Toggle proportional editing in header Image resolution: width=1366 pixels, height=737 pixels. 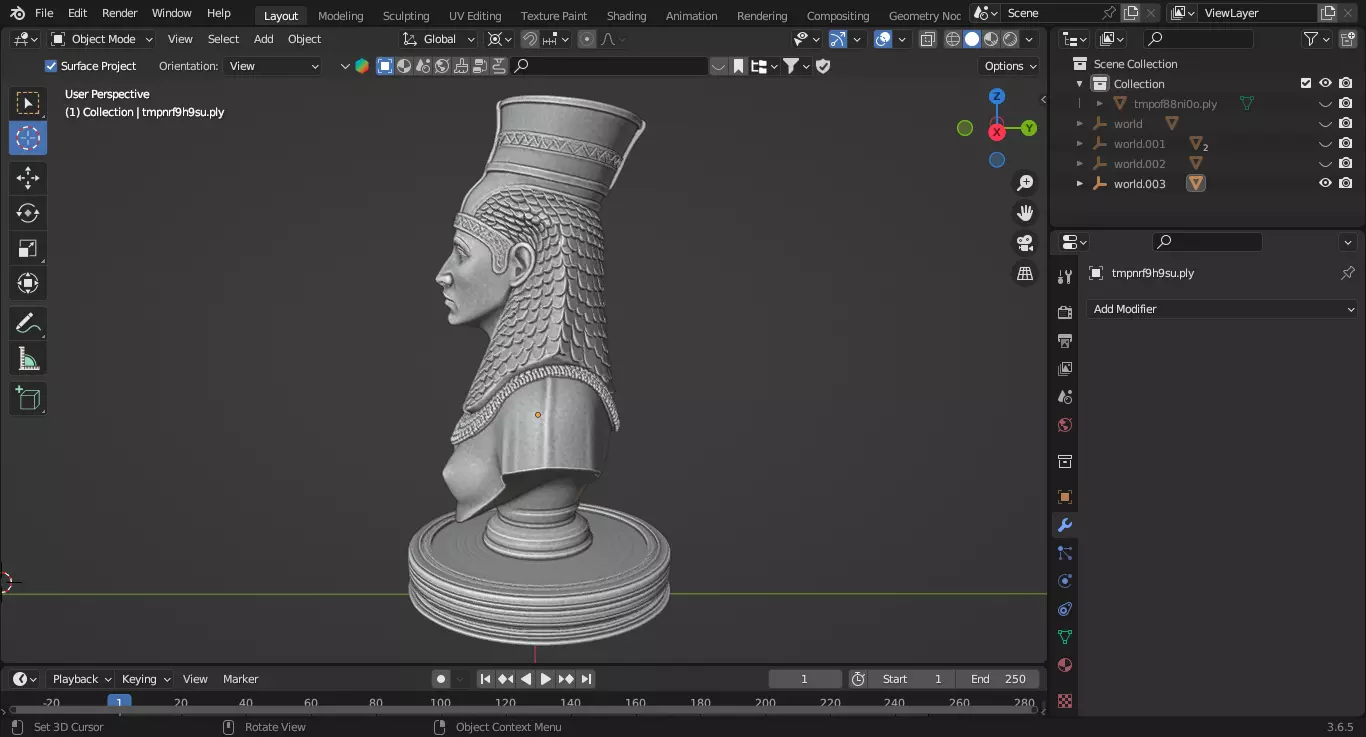pyautogui.click(x=587, y=39)
